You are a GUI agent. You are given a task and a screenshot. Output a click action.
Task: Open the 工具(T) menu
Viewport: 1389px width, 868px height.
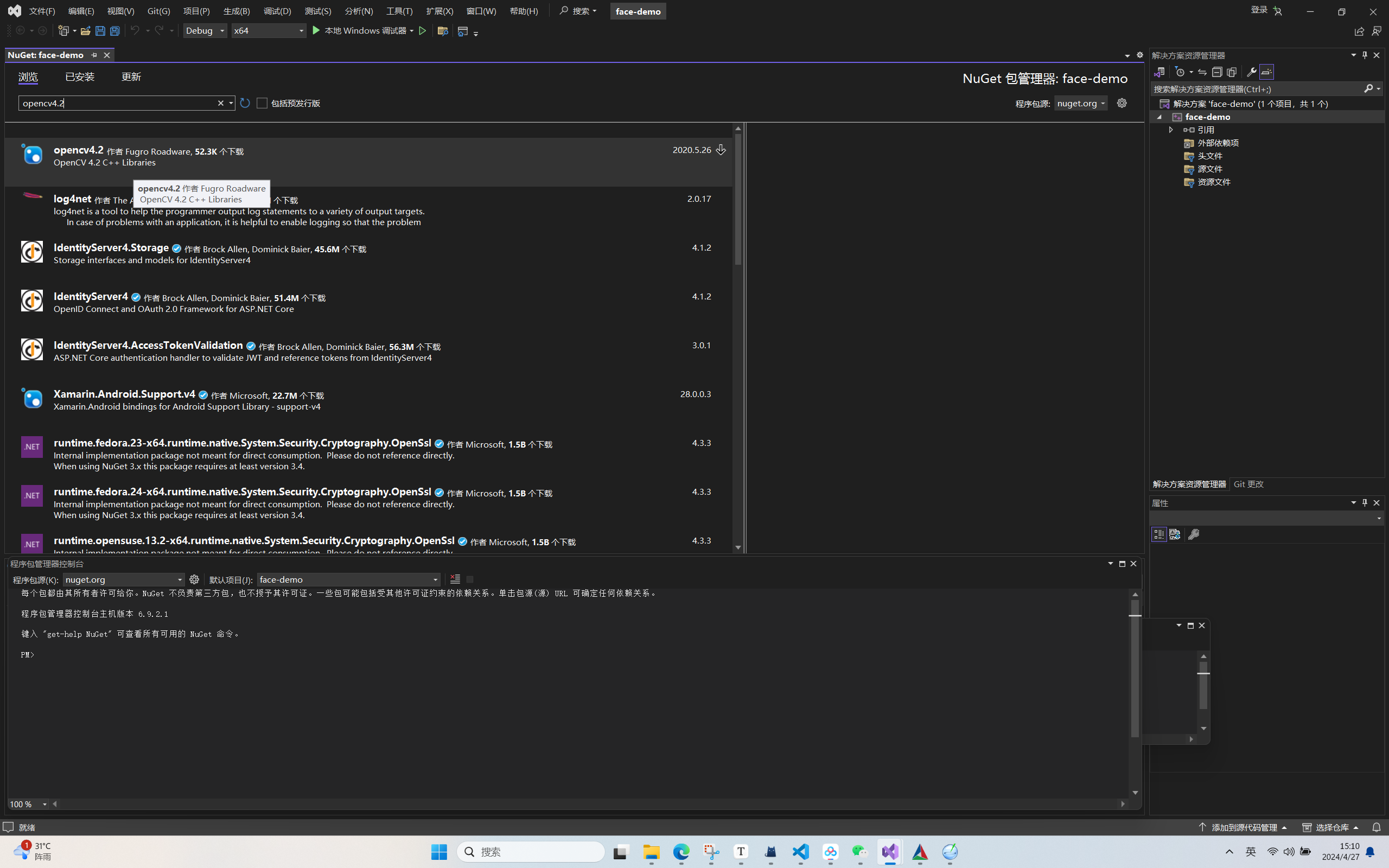coord(399,10)
